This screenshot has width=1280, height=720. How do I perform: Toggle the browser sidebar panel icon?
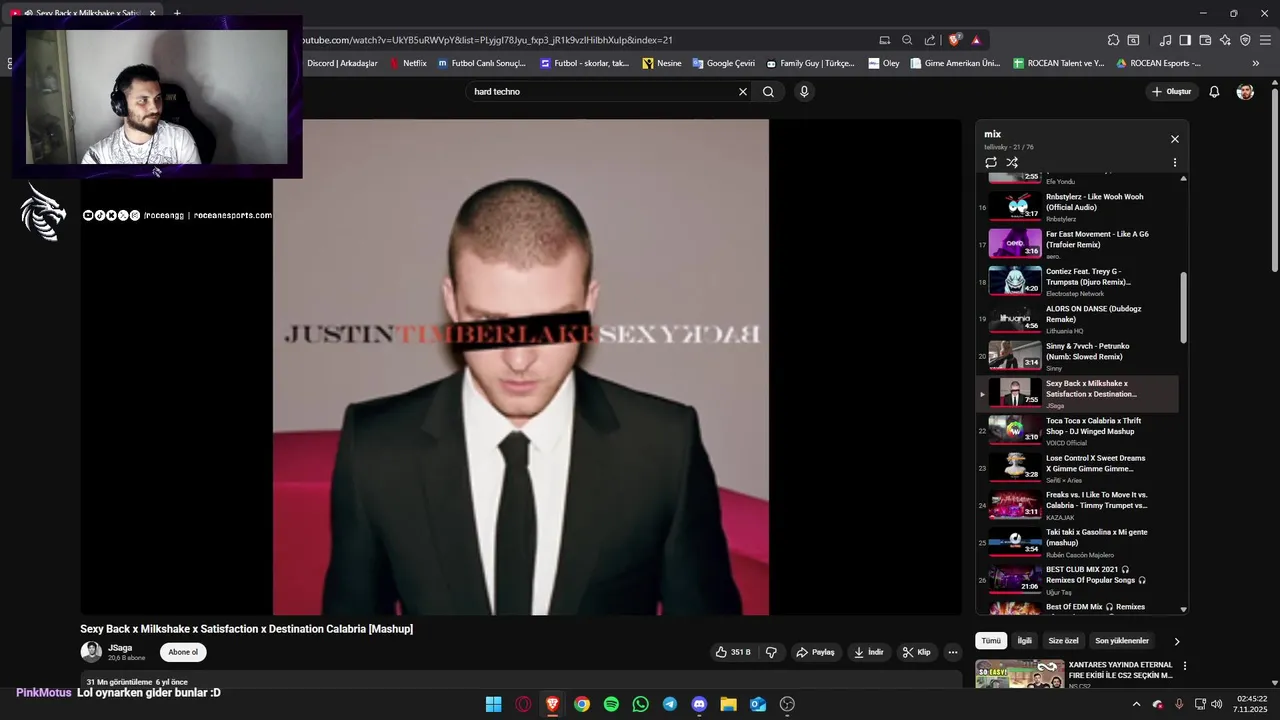pyautogui.click(x=1185, y=40)
